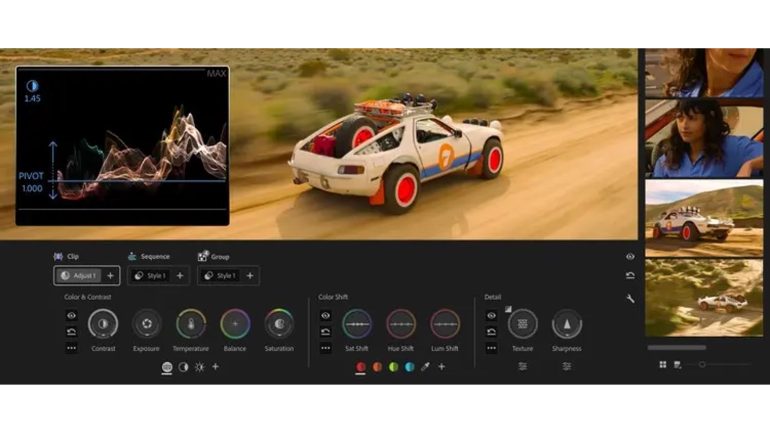Pick the eyedropper tool in Color Shift

[425, 367]
